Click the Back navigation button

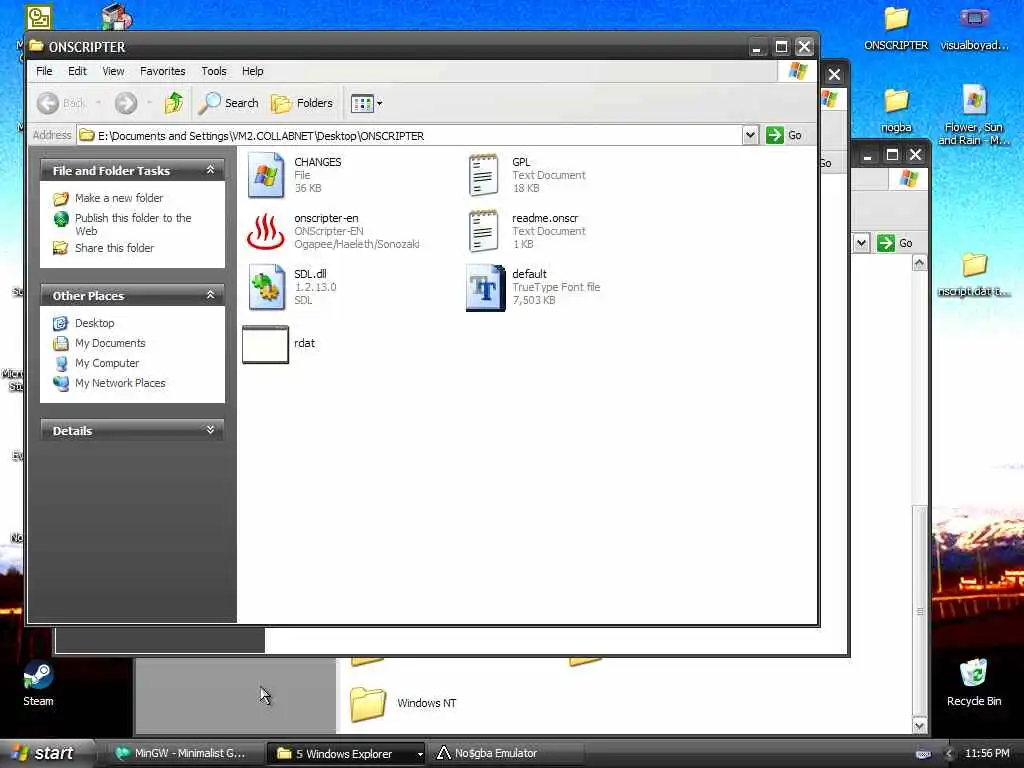pyautogui.click(x=61, y=103)
